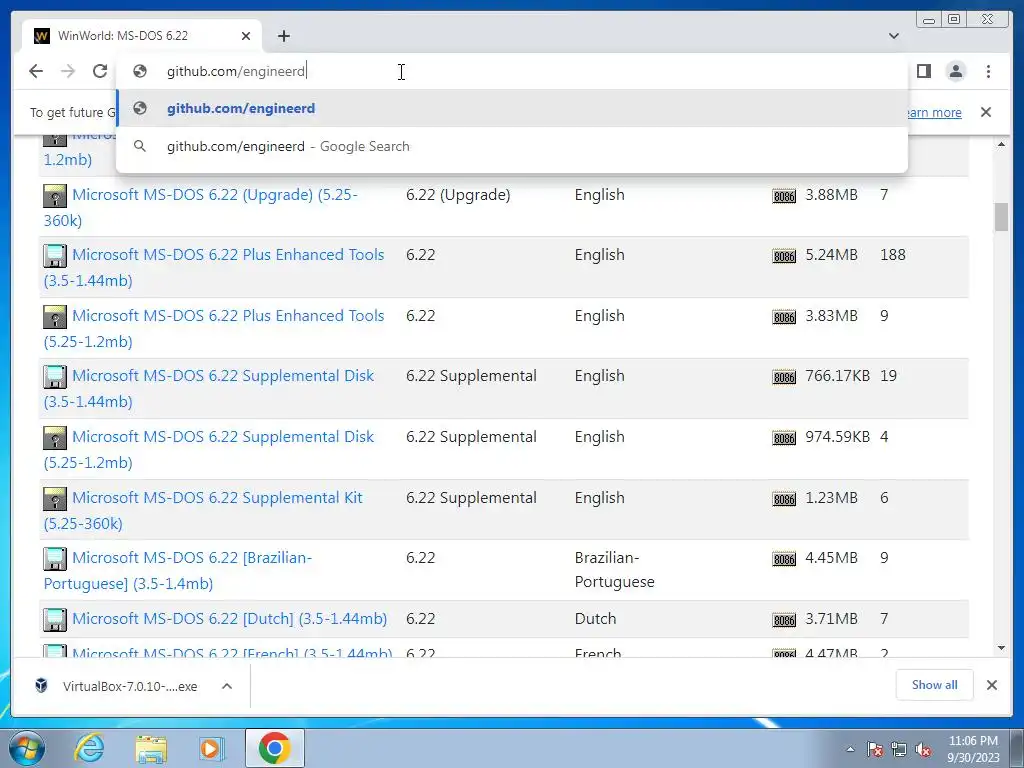Click disk icon beside Supplemental Disk 5.25
This screenshot has width=1024, height=768.
[55, 438]
